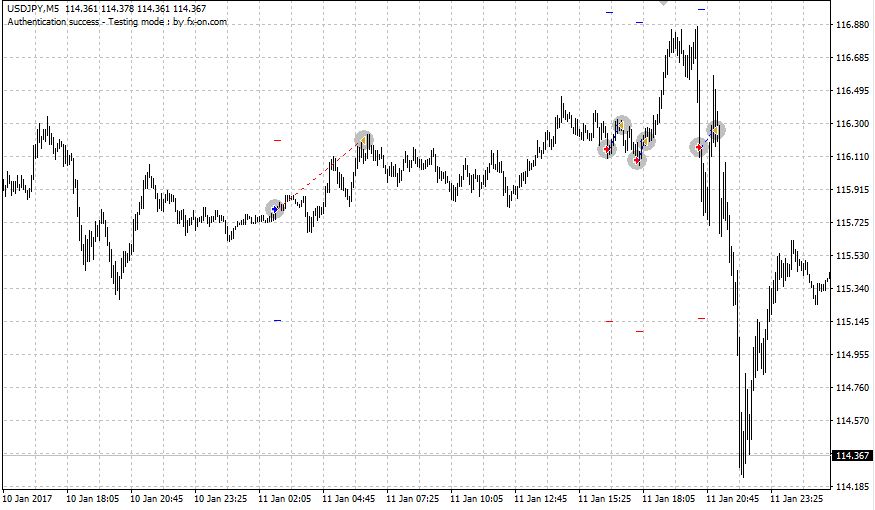Screen dimensions: 875x510
Task: Click the USDJPY,M5 symbol header text
Action: (x=33, y=8)
